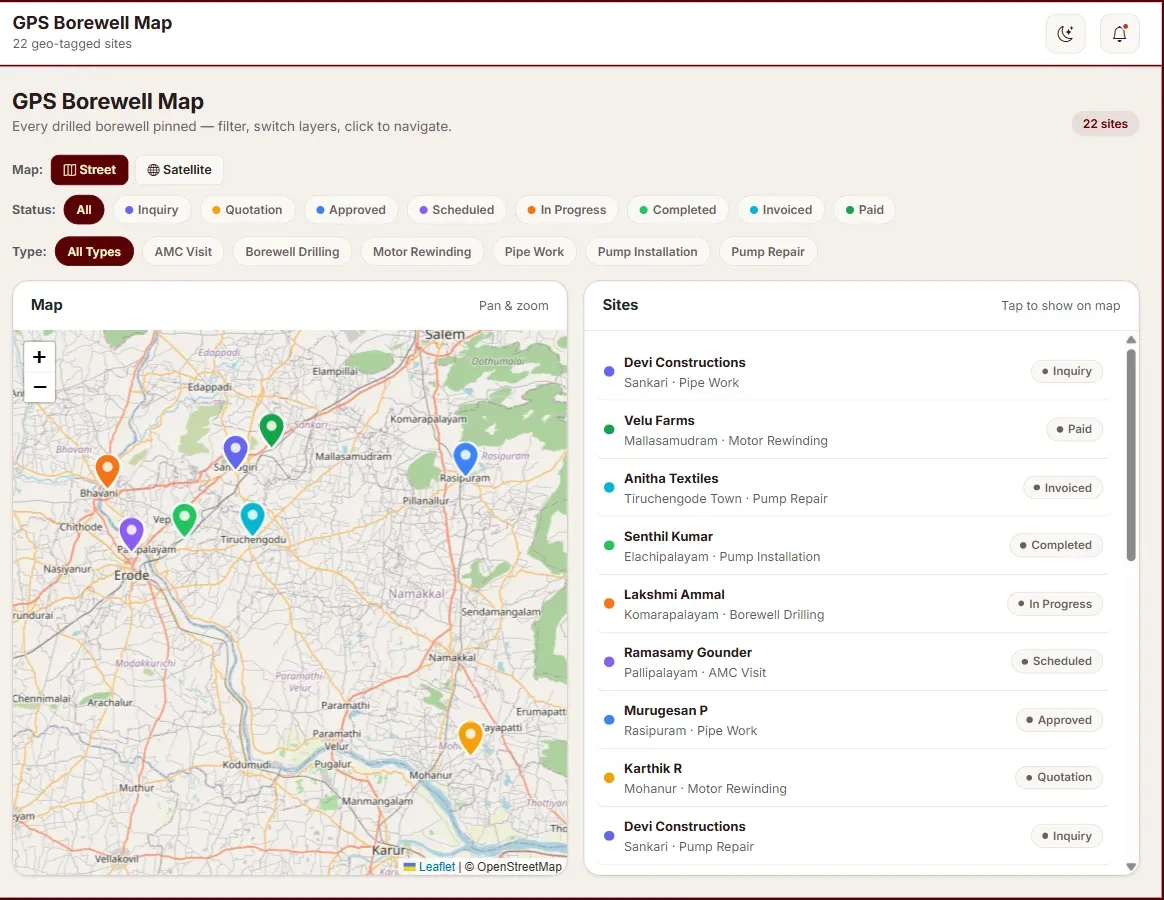Click the Quotation badge for Karthik R

click(1059, 777)
